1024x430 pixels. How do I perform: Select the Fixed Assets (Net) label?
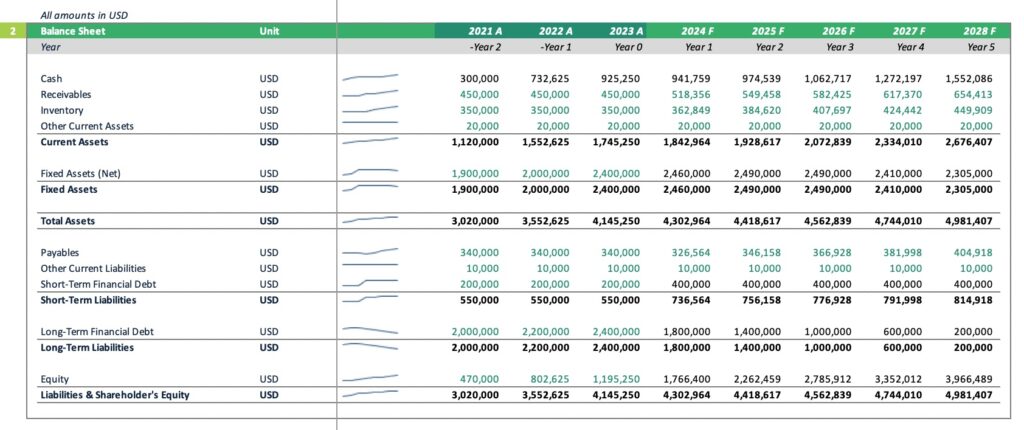click(x=81, y=174)
